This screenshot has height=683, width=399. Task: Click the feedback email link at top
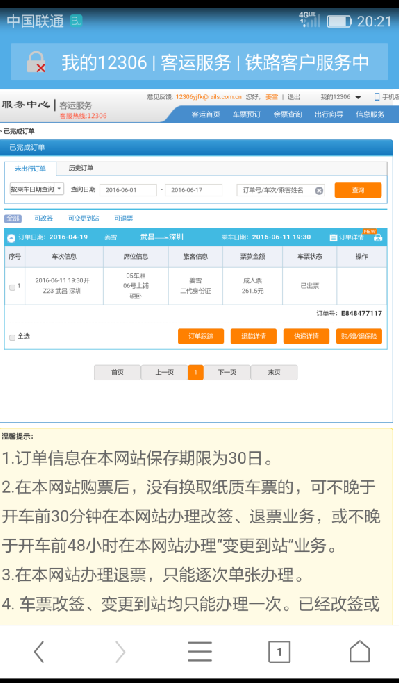click(x=209, y=97)
